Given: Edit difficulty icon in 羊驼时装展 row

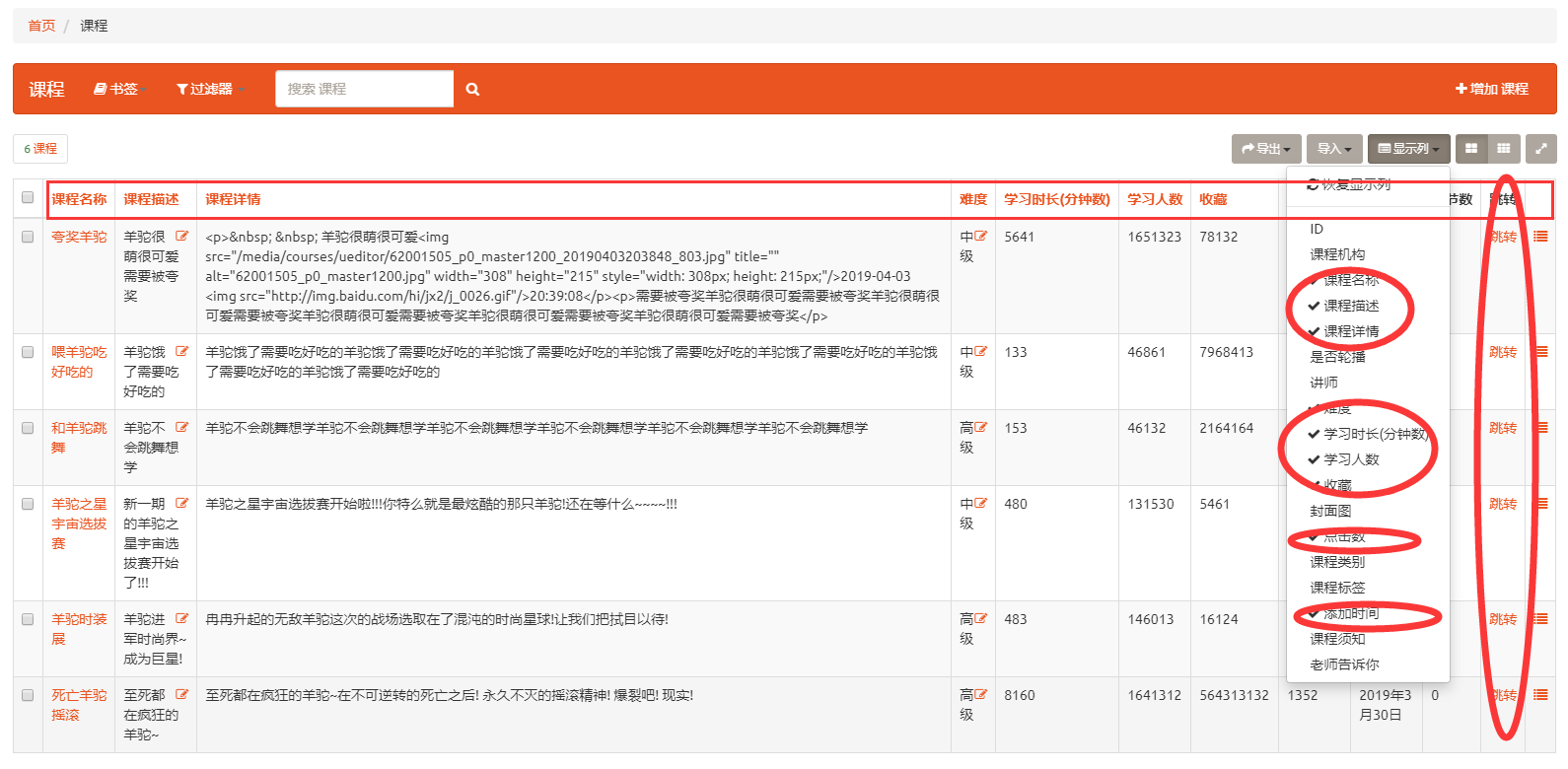Looking at the screenshot, I should 981,619.
